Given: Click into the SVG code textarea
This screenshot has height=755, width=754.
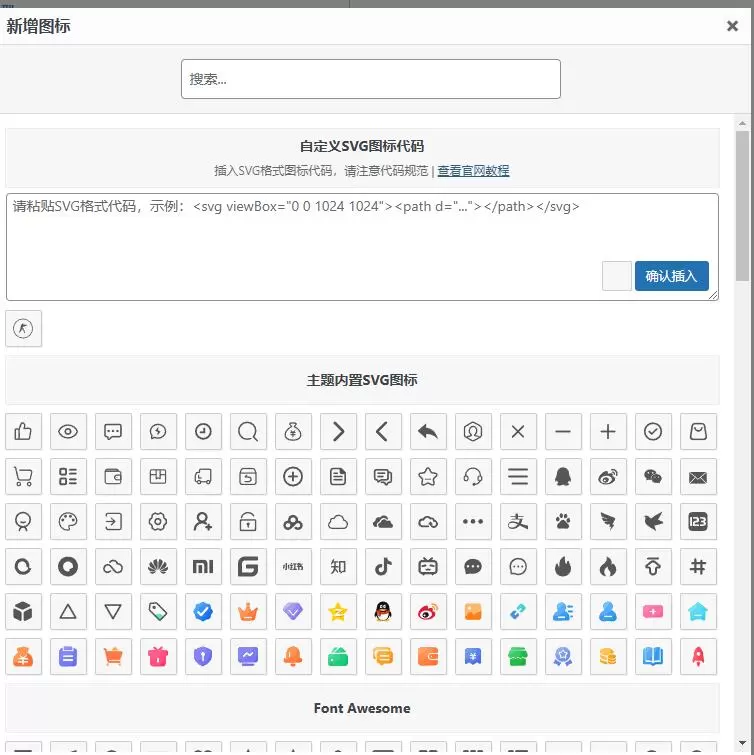Looking at the screenshot, I should click(362, 247).
